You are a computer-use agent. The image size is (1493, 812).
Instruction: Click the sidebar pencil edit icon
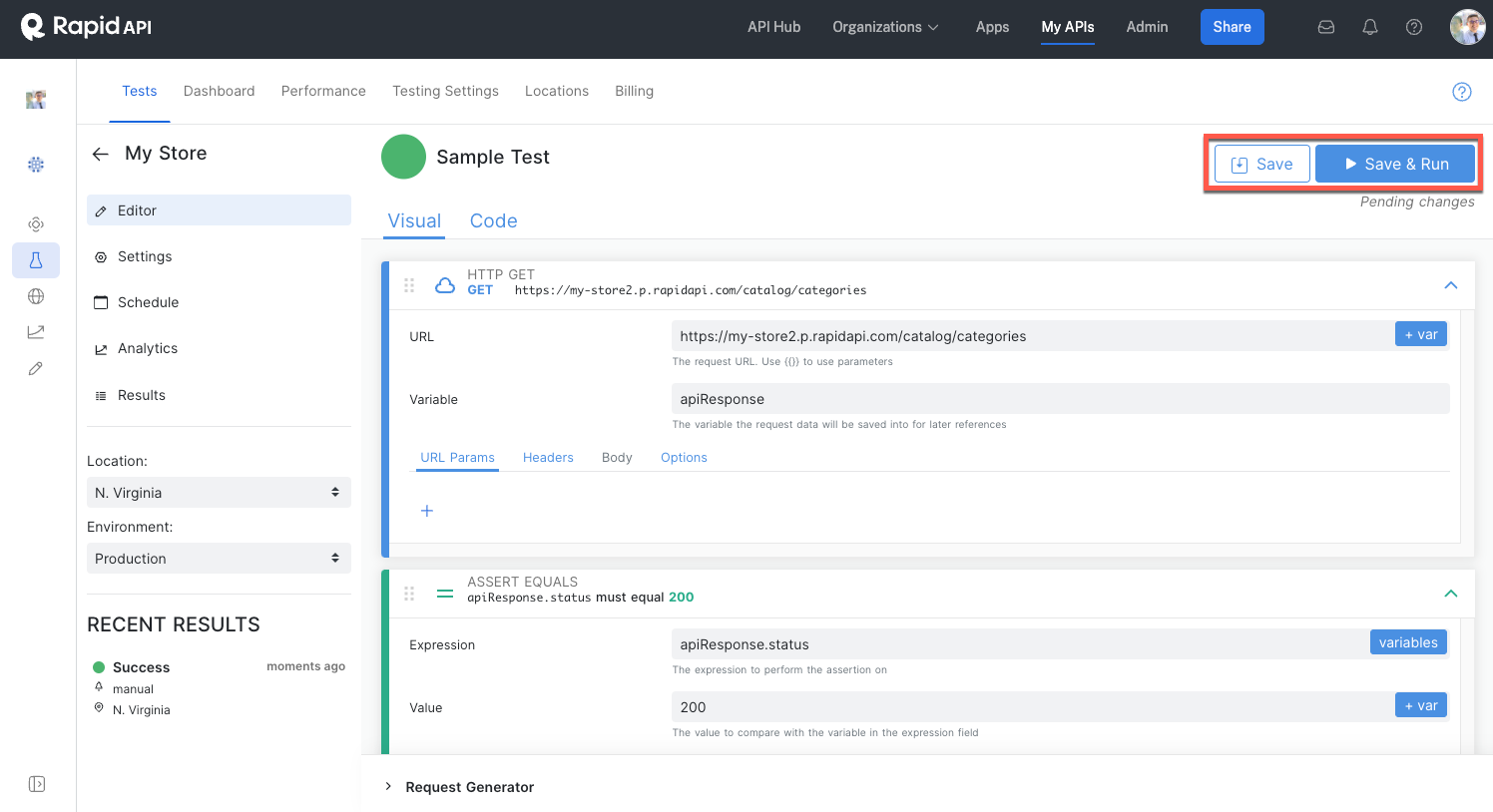(x=36, y=368)
